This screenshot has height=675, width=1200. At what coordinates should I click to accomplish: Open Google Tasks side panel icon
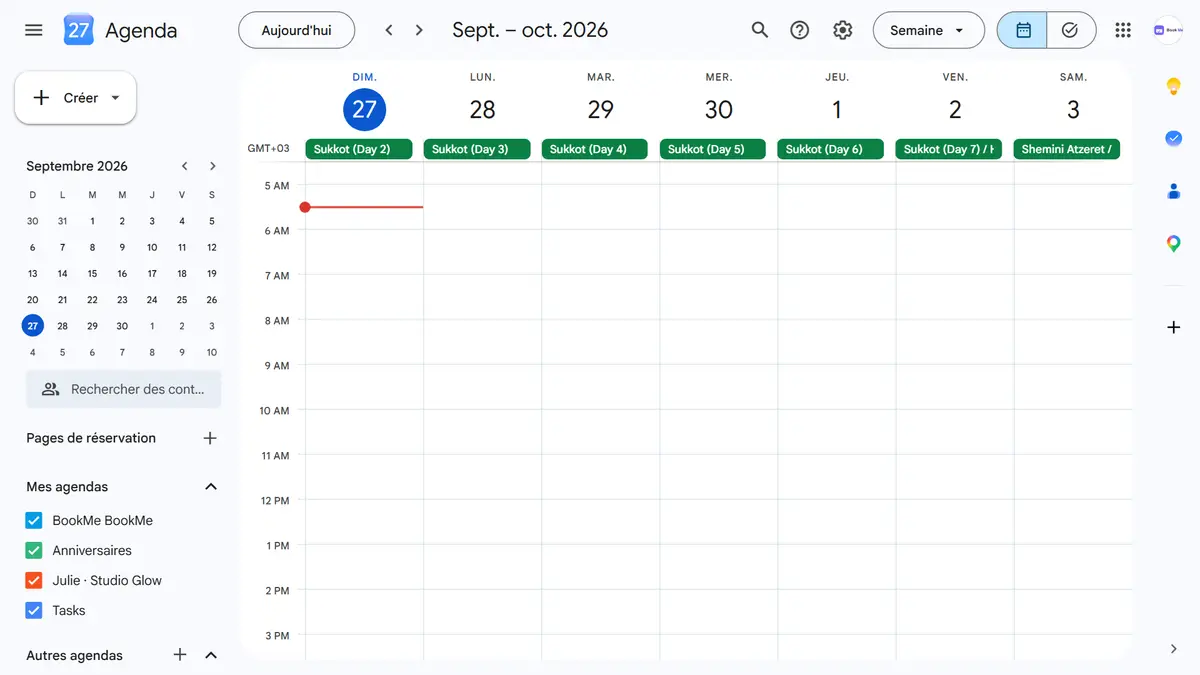(1174, 139)
